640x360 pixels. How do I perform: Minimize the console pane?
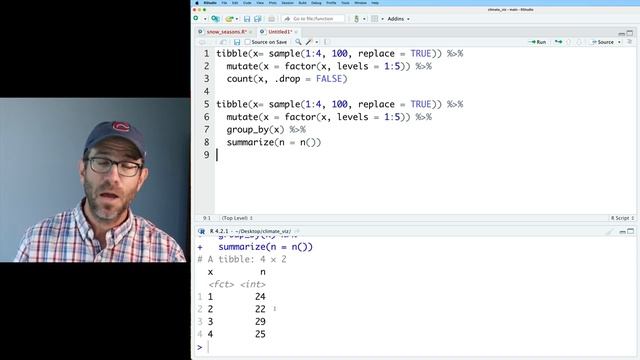tap(622, 231)
